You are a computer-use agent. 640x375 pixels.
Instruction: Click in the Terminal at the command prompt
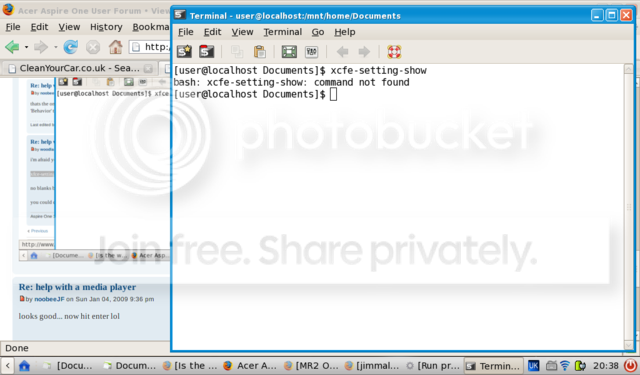point(333,94)
